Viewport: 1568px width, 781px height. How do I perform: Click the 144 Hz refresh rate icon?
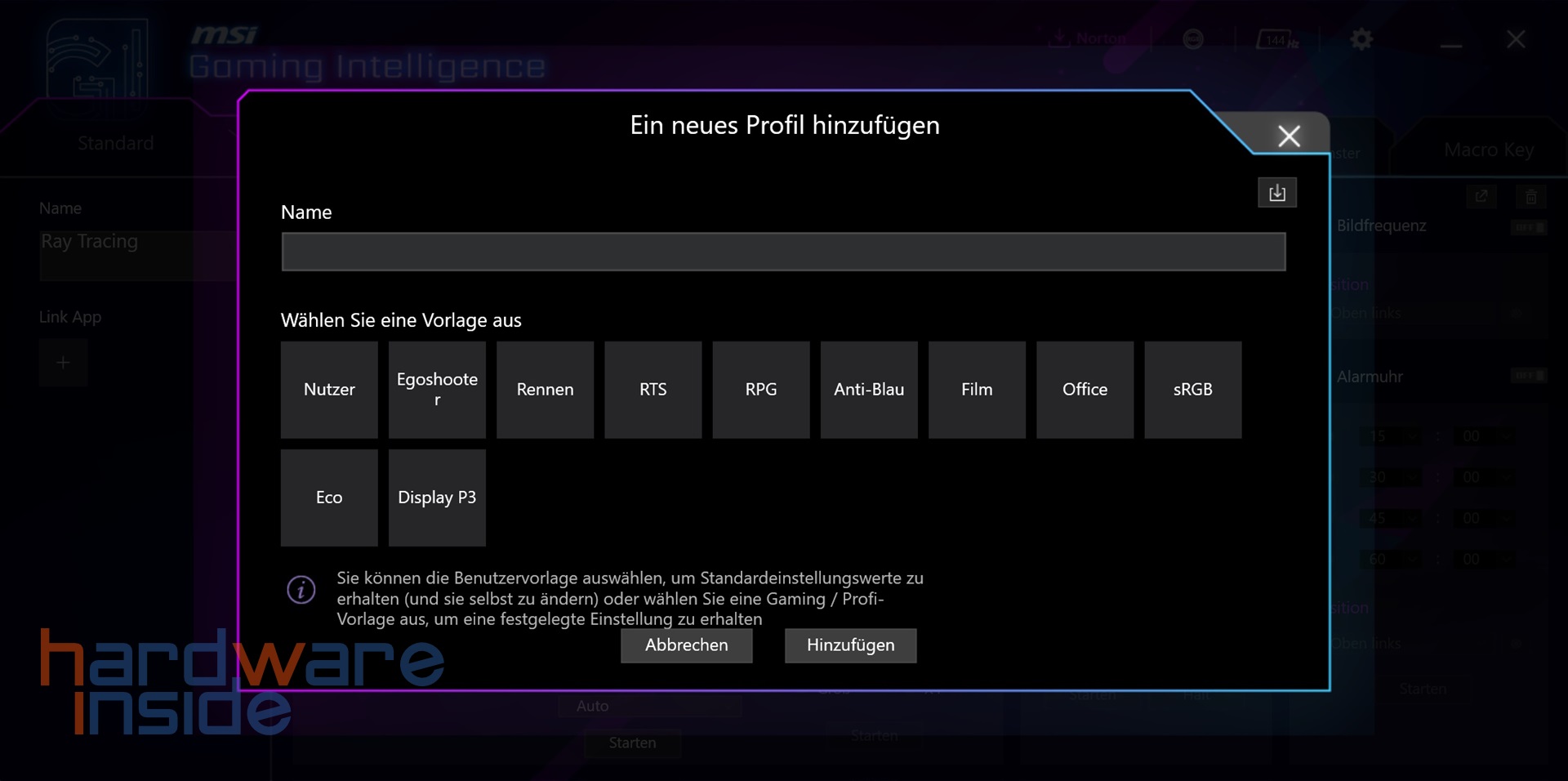pyautogui.click(x=1276, y=40)
